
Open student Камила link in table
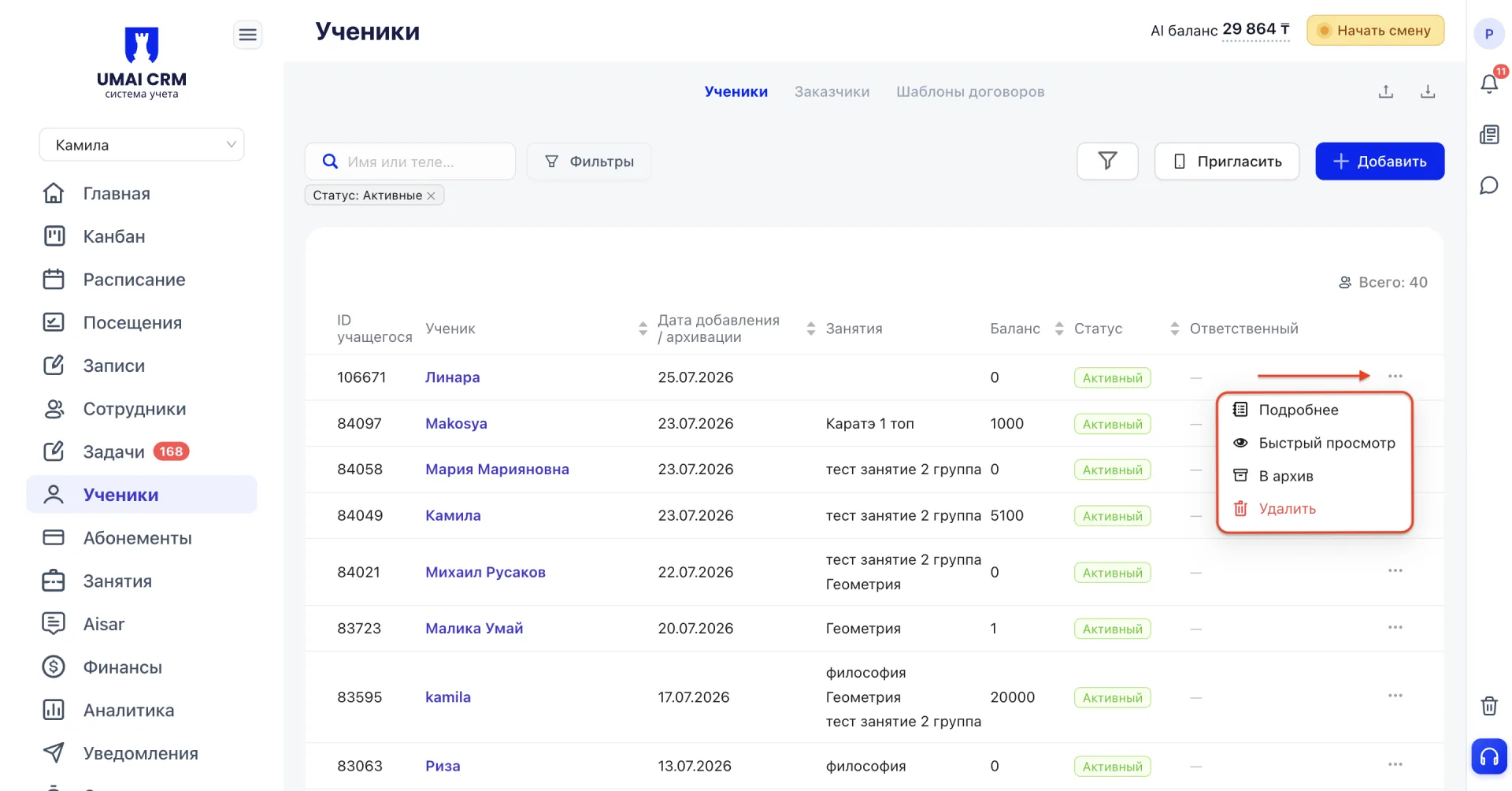click(453, 516)
